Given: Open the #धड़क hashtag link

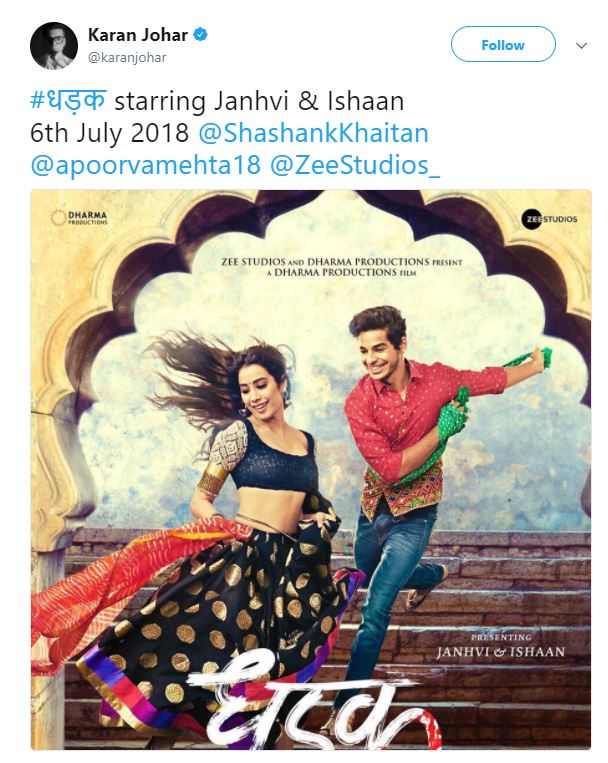Looking at the screenshot, I should (68, 101).
